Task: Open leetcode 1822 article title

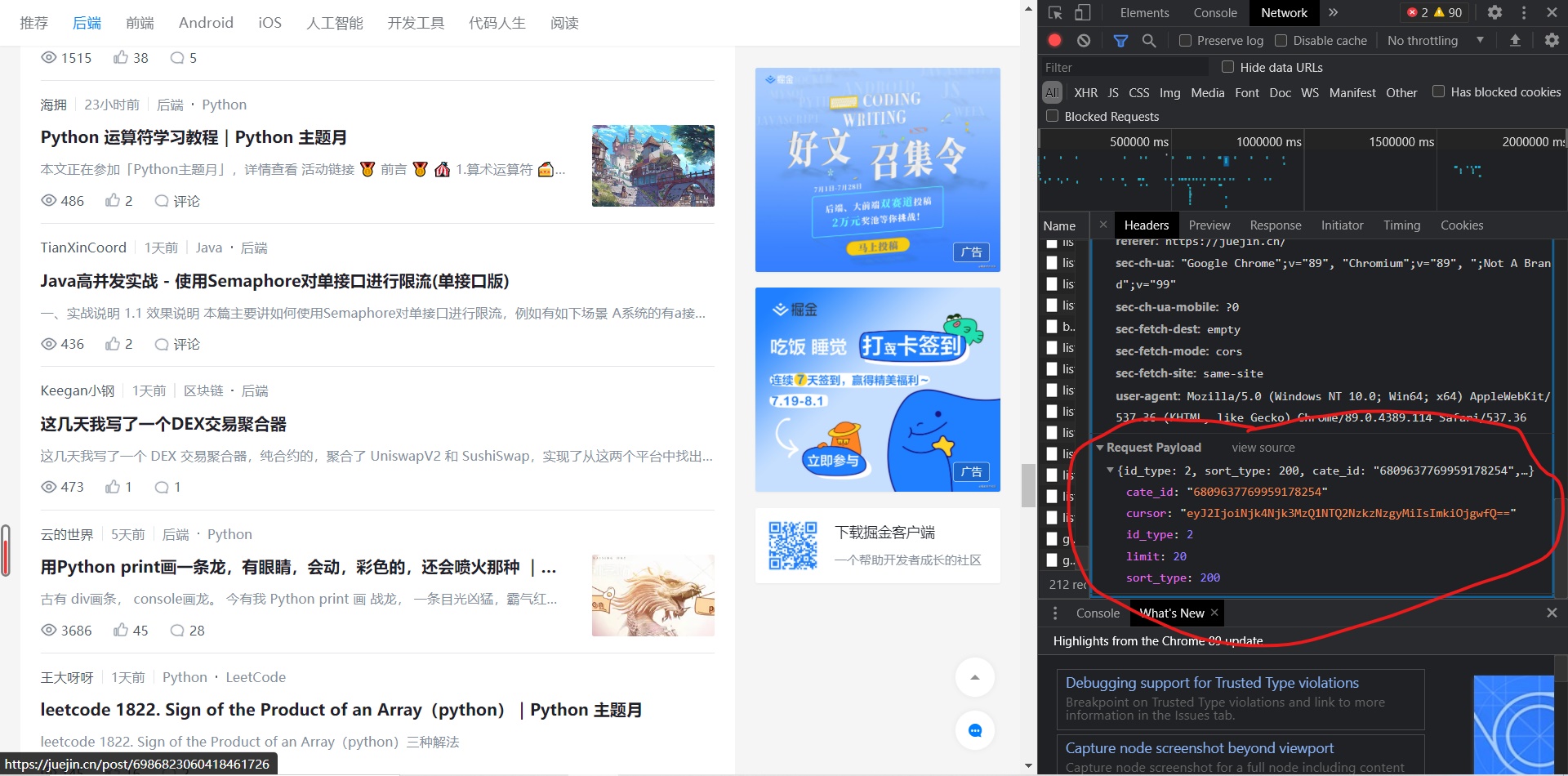Action: click(x=341, y=710)
